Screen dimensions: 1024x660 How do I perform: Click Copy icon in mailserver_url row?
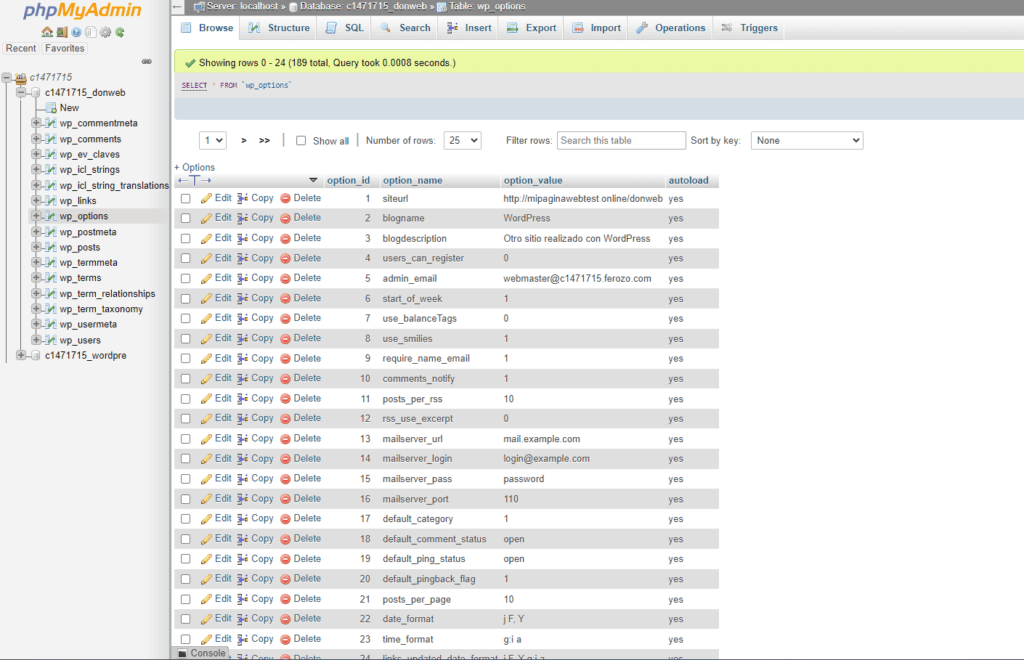pyautogui.click(x=242, y=439)
